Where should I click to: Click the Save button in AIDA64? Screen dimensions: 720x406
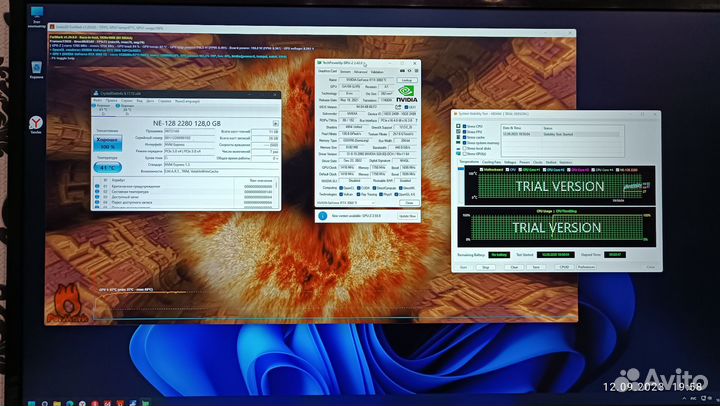point(536,267)
